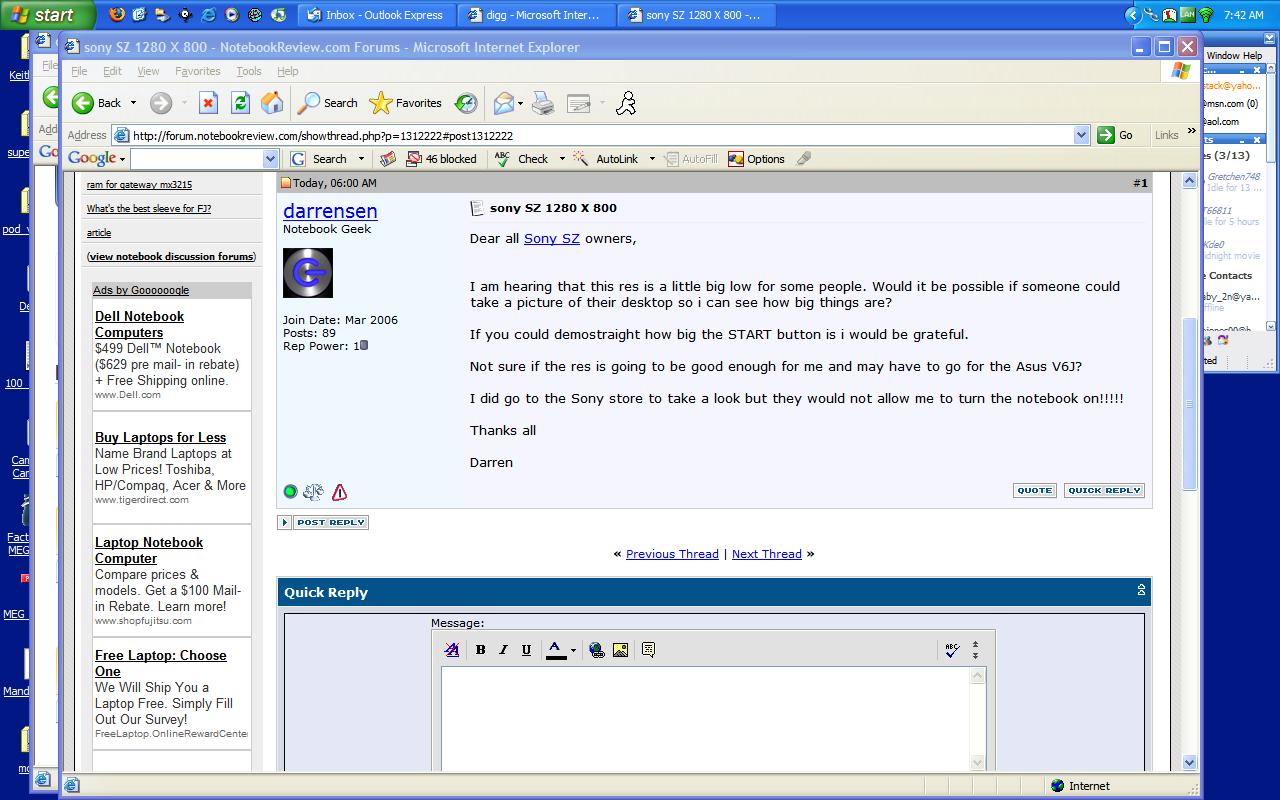Click in the Quick Reply message text area

pyautogui.click(x=706, y=718)
